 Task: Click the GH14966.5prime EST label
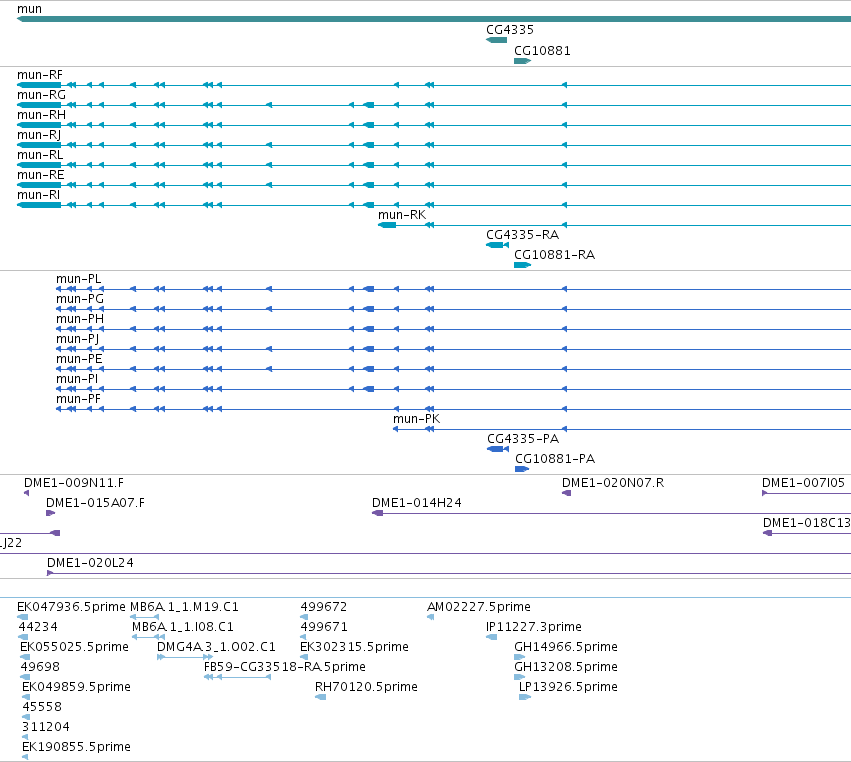click(x=566, y=647)
